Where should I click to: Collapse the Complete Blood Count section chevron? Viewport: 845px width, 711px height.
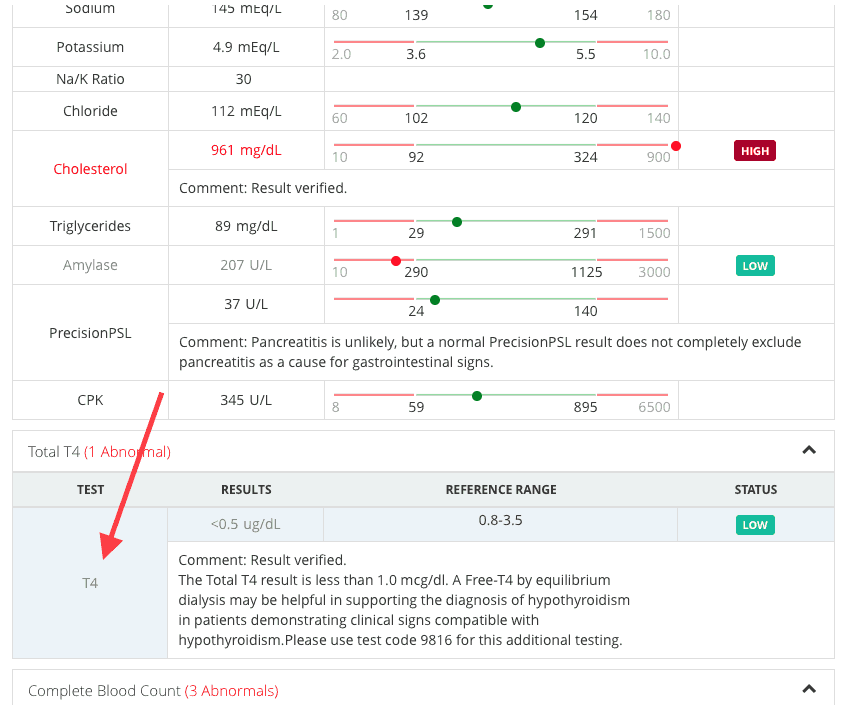pos(808,689)
